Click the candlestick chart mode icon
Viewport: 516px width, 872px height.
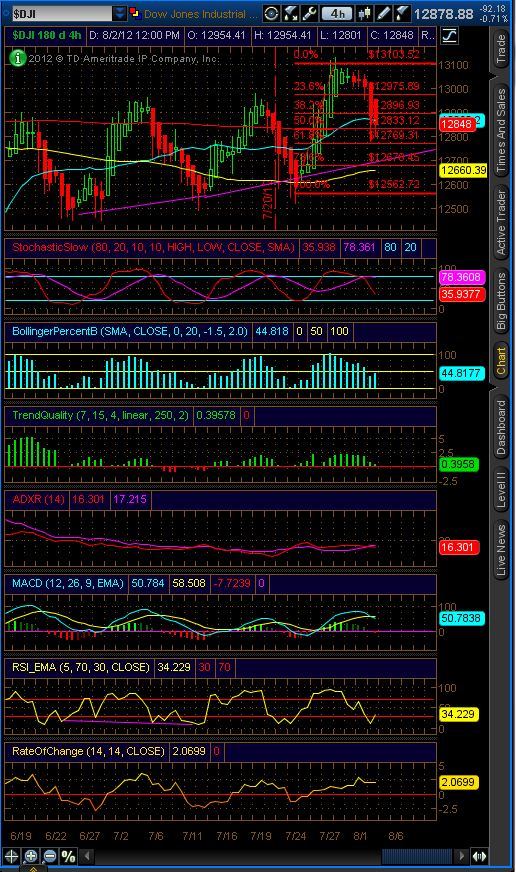[x=365, y=13]
